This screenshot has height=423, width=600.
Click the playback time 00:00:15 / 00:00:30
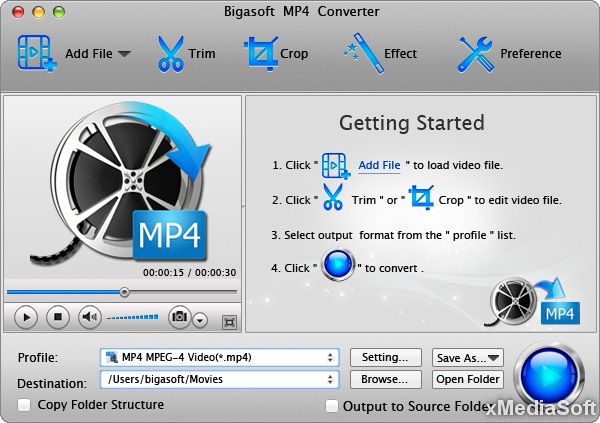point(189,273)
